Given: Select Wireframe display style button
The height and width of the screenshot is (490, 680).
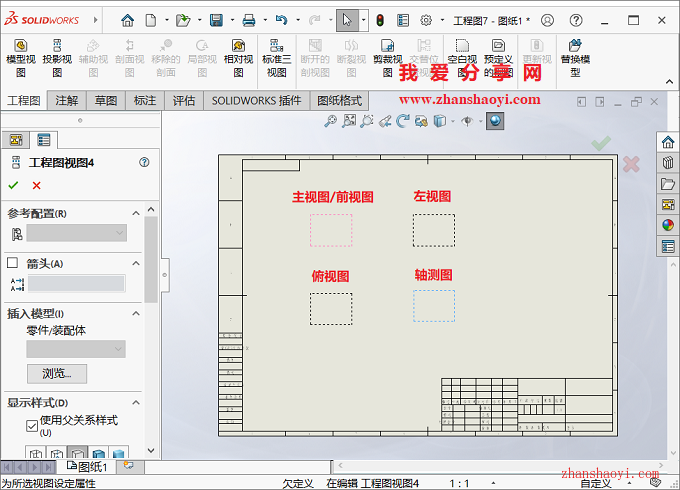Looking at the screenshot, I should (x=36, y=453).
